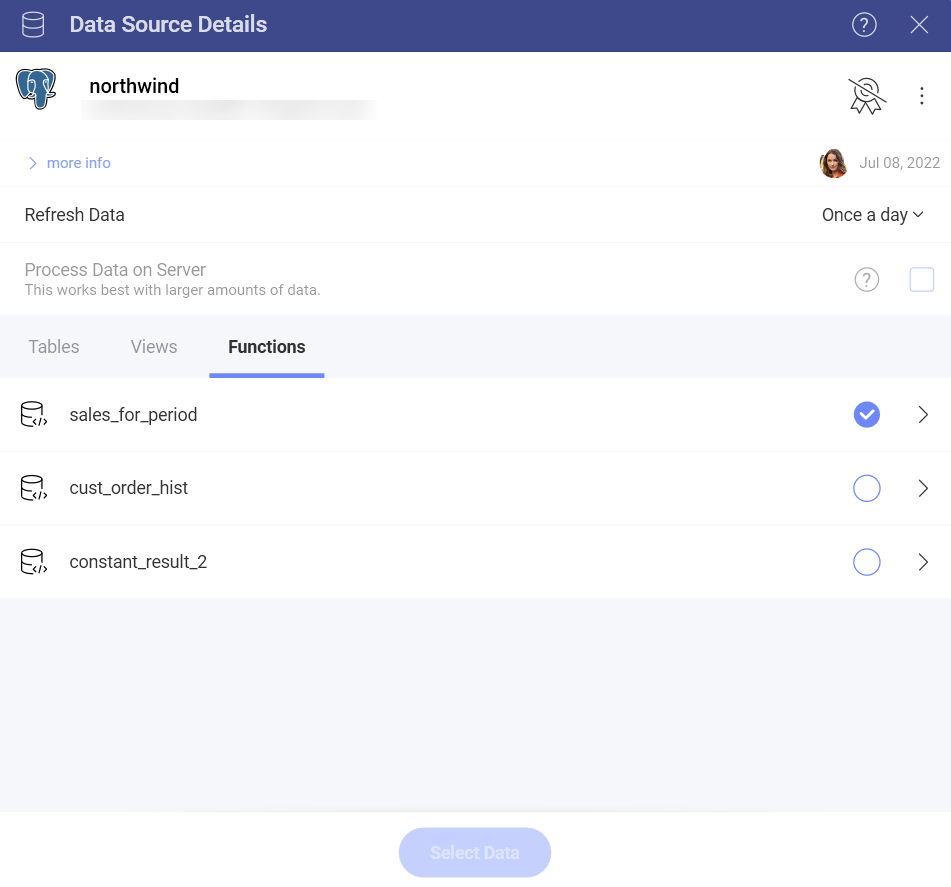Click the cust_order_hist function icon
This screenshot has width=951, height=887.
pos(34,488)
